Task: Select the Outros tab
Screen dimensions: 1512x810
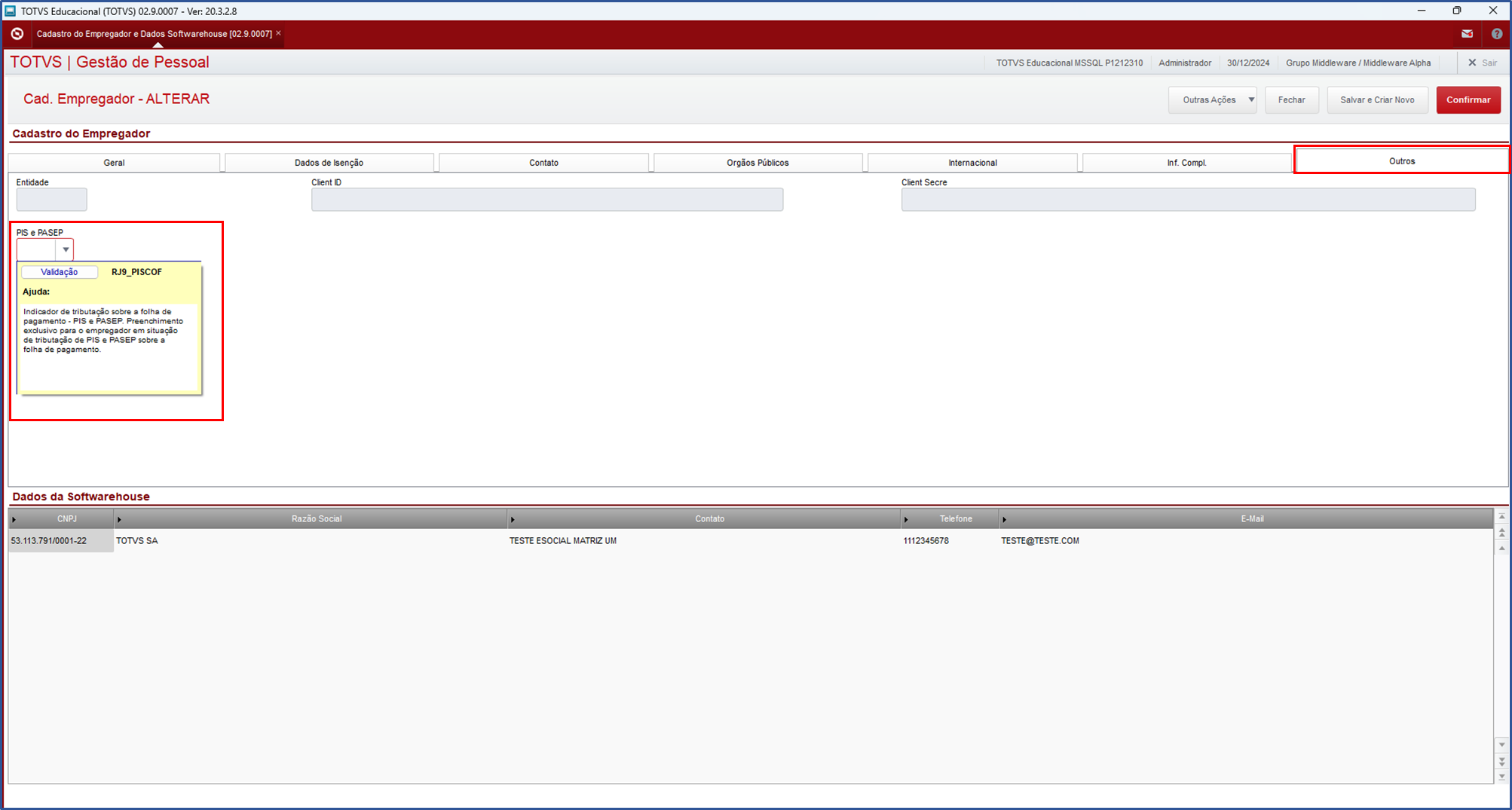Action: tap(1402, 161)
